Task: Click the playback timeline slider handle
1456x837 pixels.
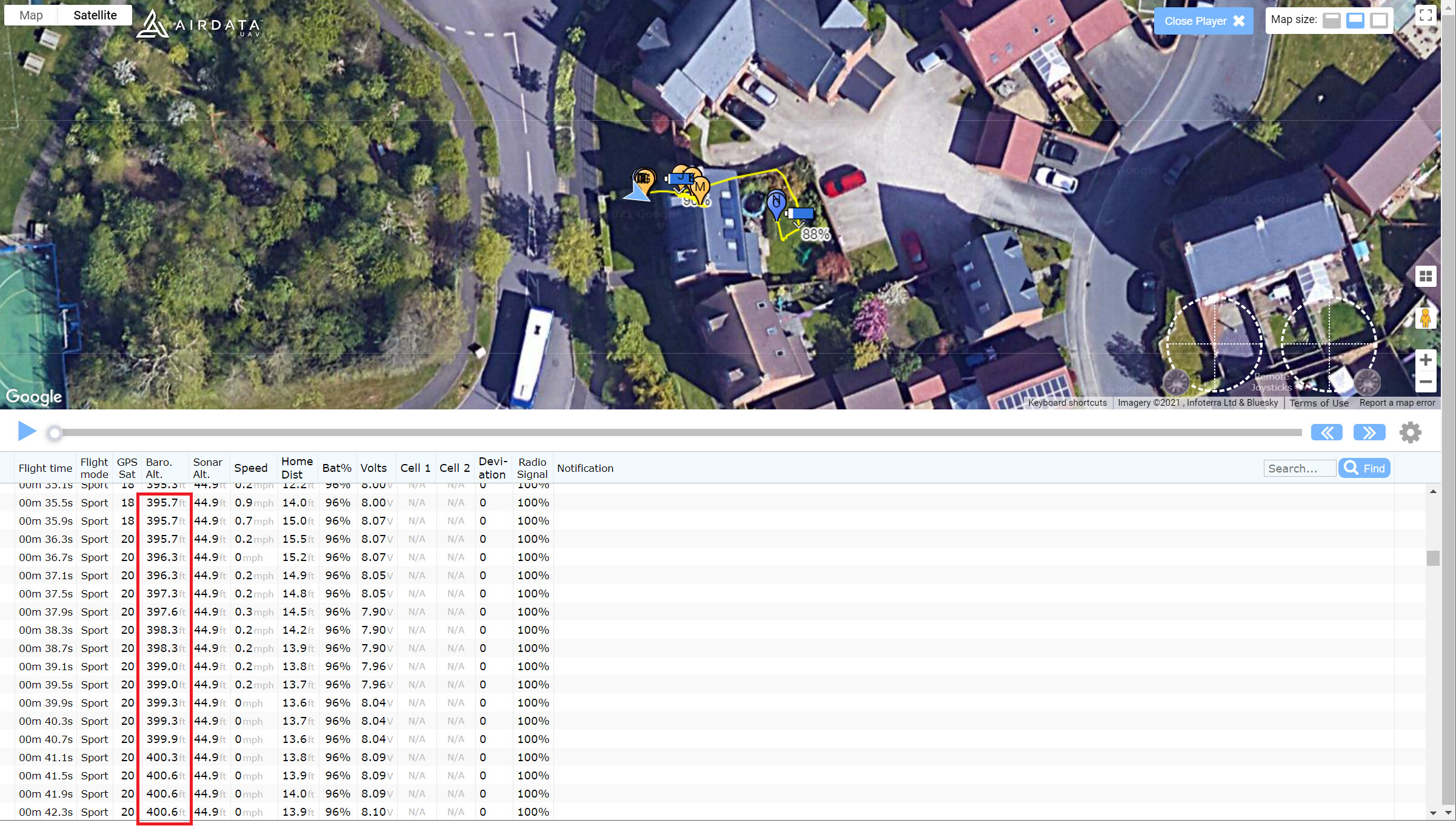Action: coord(55,433)
